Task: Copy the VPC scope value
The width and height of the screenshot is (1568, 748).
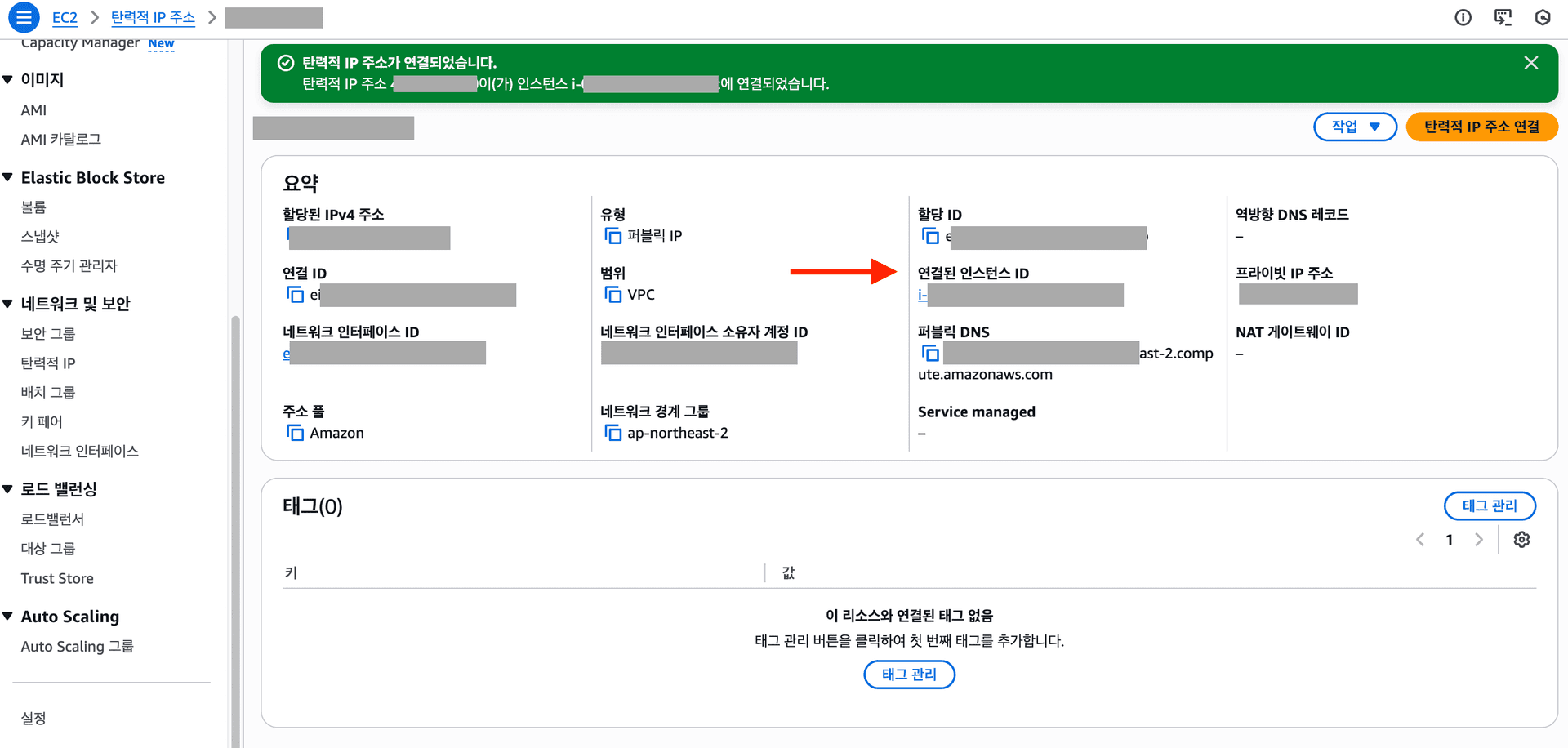Action: [x=613, y=295]
